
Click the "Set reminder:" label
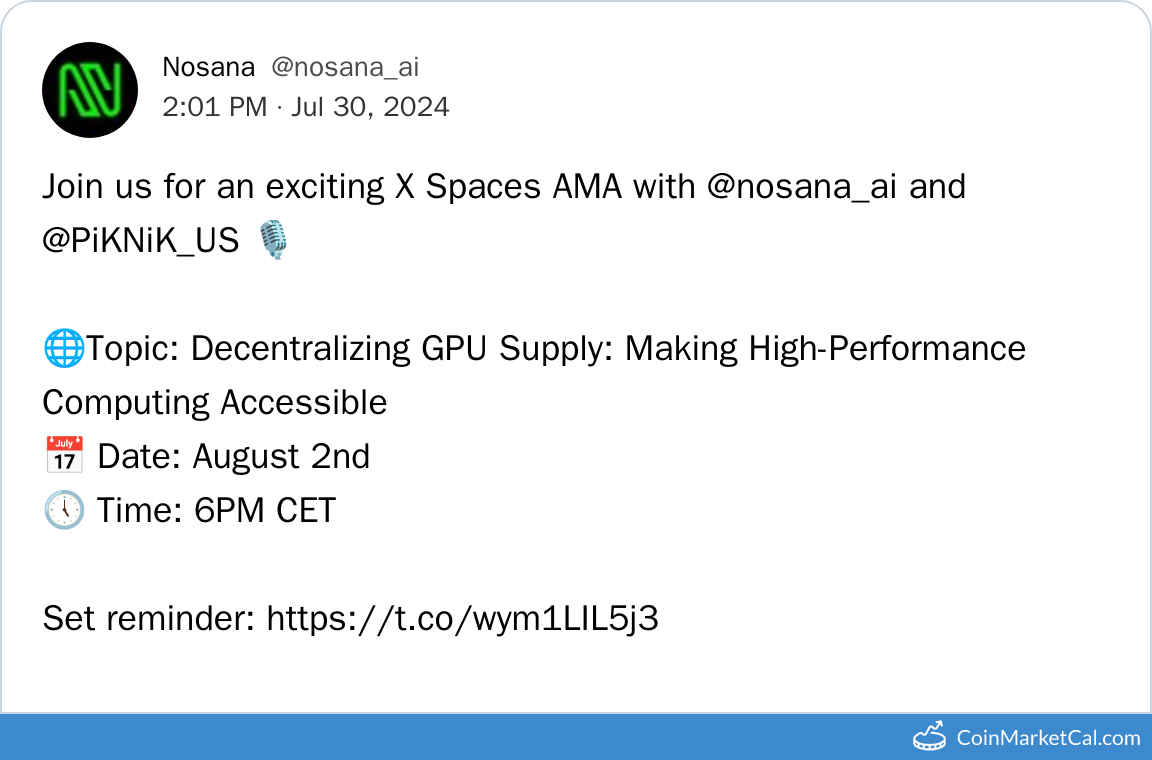[149, 619]
